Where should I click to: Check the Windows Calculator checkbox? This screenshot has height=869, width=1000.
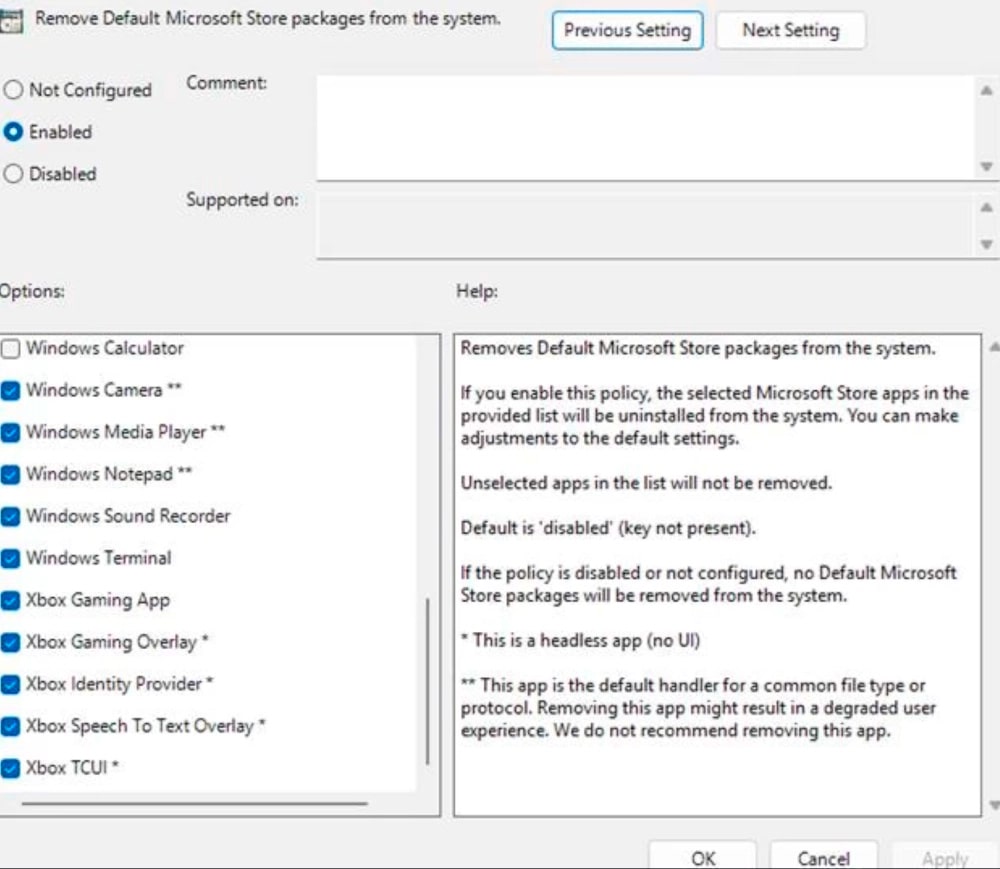11,349
